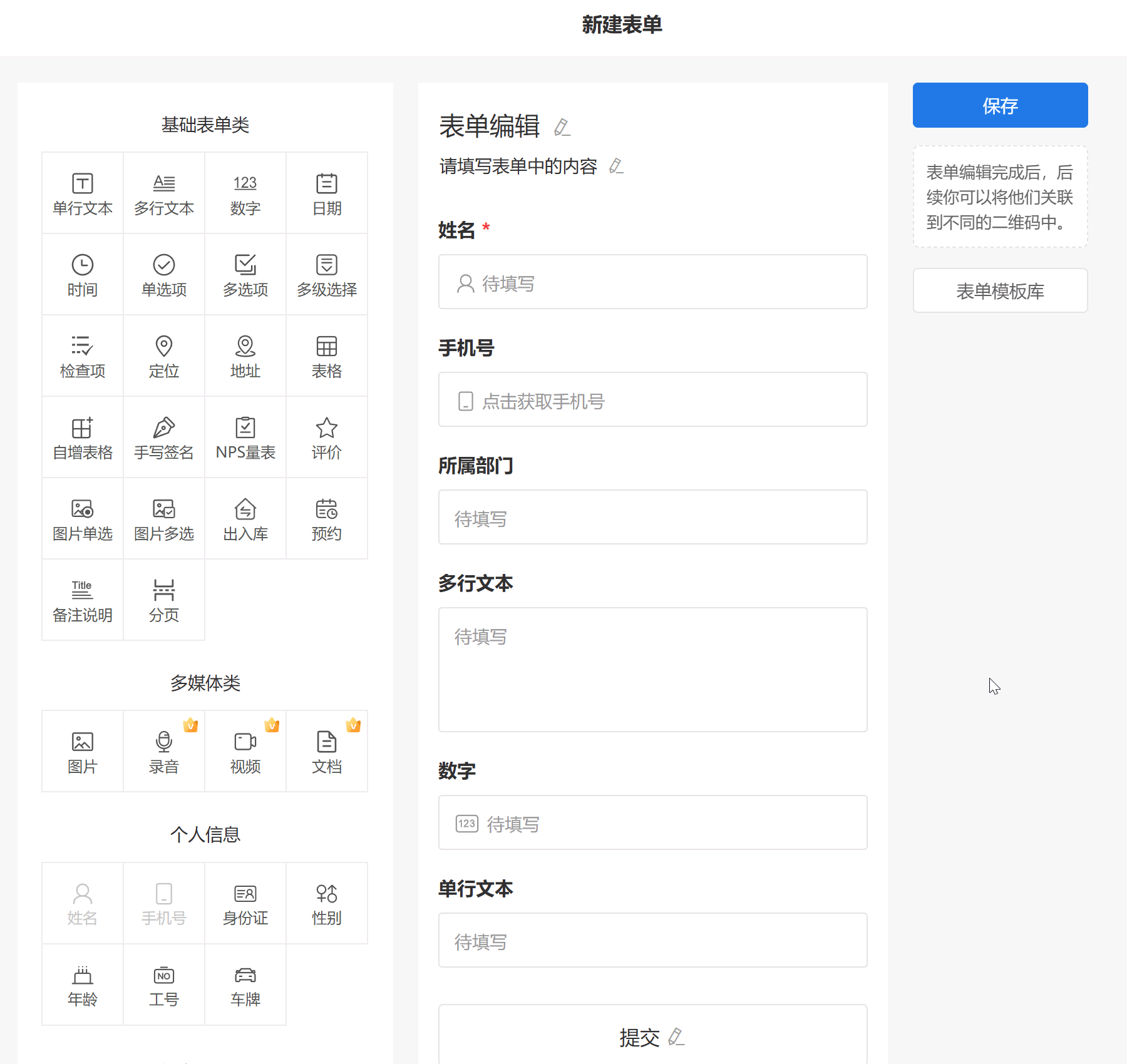The image size is (1127, 1064).
Task: Open the form template library
Action: (1000, 291)
